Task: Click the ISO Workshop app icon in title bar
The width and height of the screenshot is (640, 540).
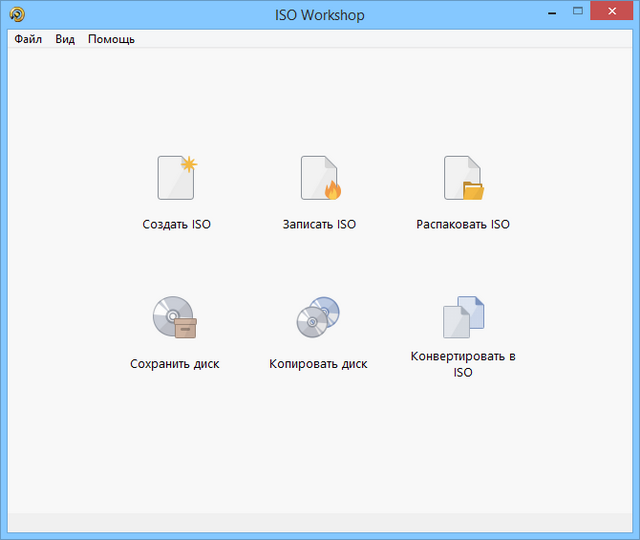Action: (17, 15)
